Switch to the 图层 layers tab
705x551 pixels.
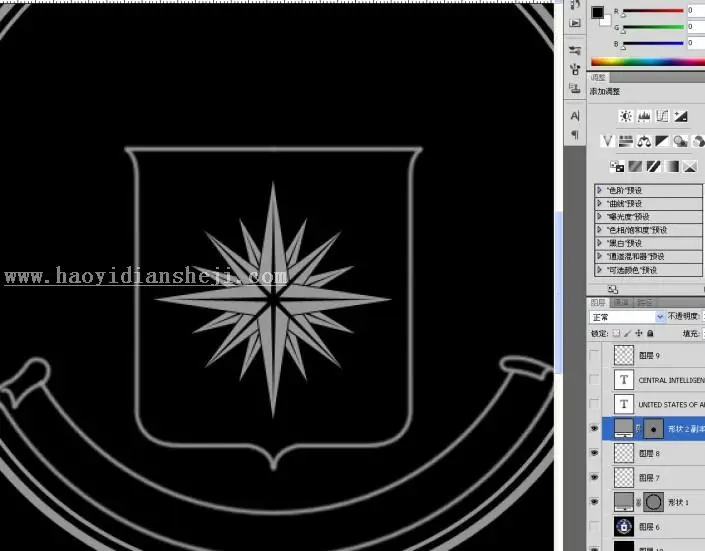(598, 302)
